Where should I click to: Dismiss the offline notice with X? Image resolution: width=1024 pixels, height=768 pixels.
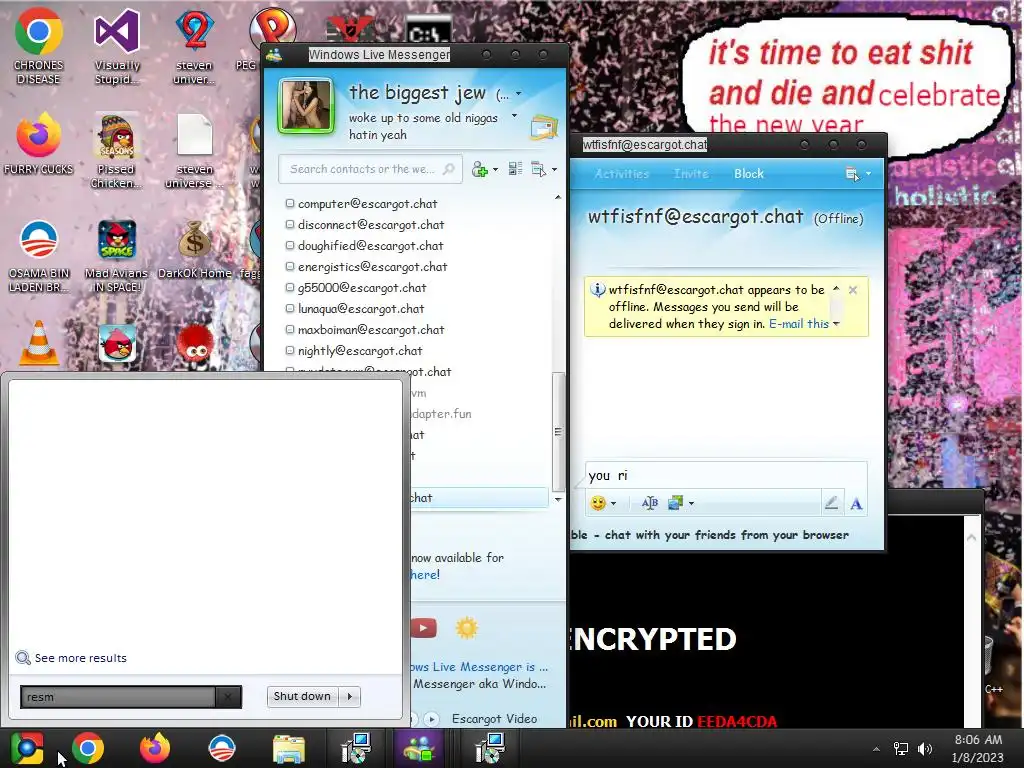(x=853, y=290)
